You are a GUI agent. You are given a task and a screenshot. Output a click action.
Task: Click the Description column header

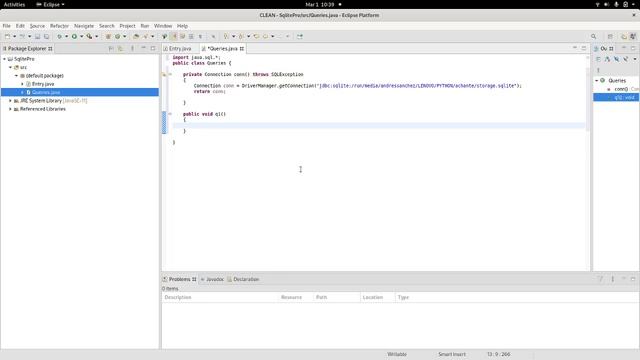click(220, 297)
